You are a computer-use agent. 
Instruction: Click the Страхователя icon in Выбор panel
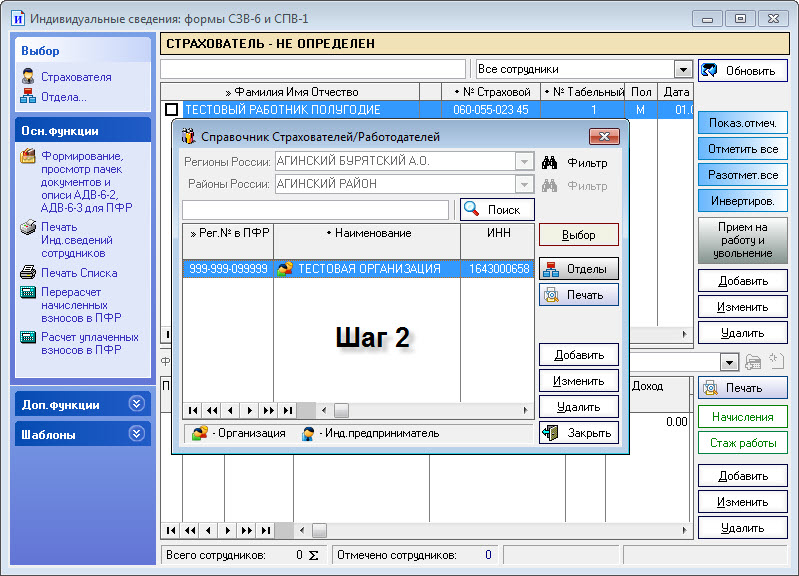point(28,77)
